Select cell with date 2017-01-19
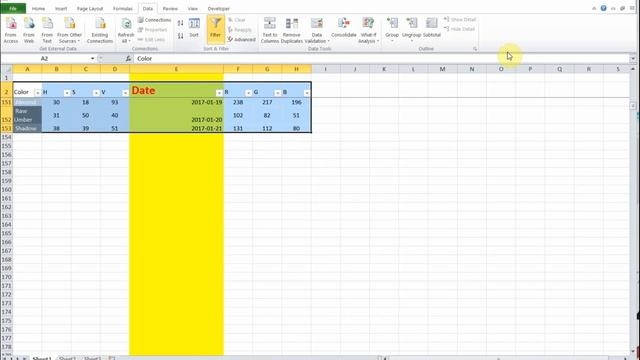Image resolution: width=640 pixels, height=360 pixels. (x=176, y=102)
